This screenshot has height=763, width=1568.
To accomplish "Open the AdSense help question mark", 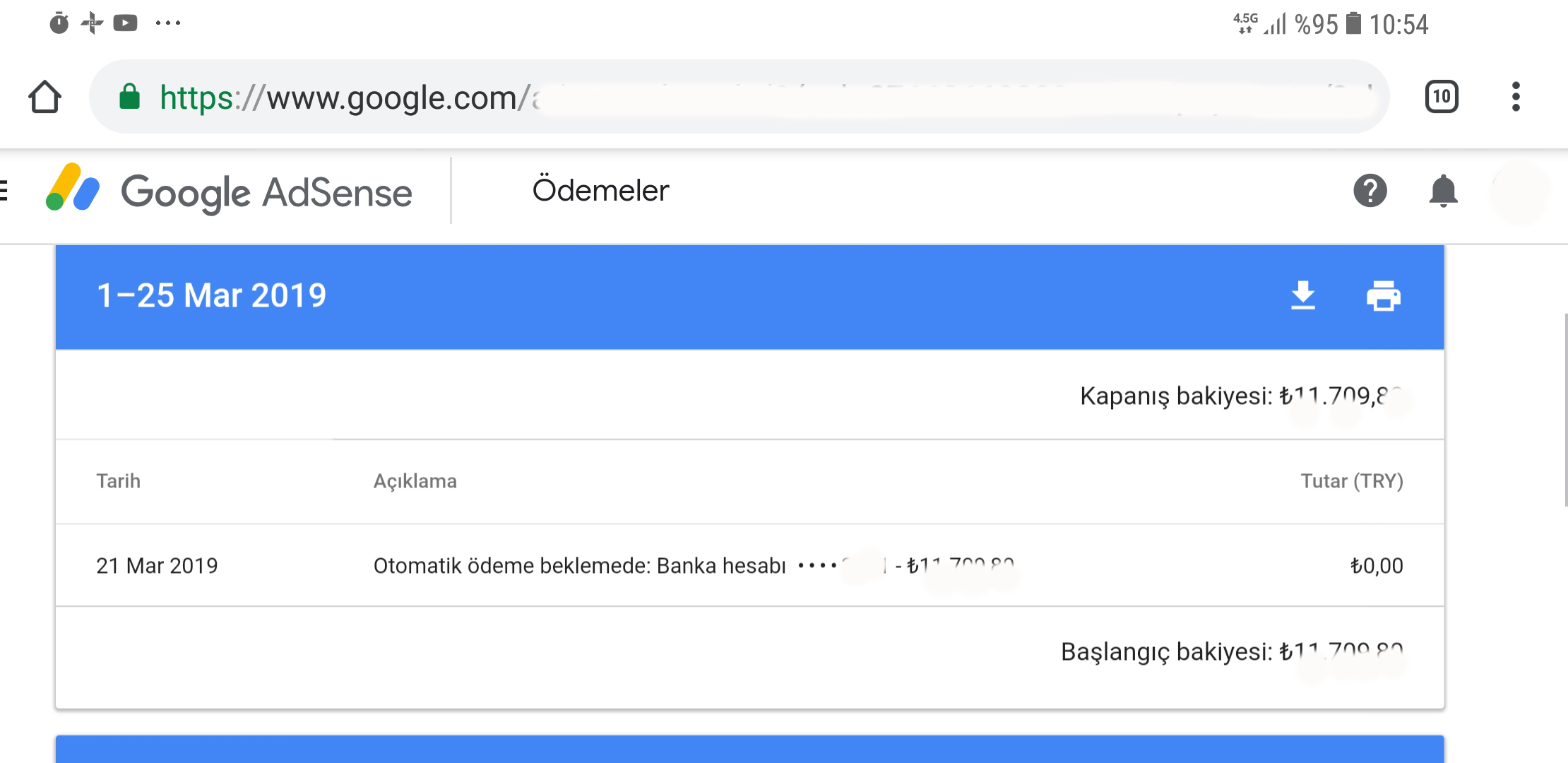I will (1370, 191).
